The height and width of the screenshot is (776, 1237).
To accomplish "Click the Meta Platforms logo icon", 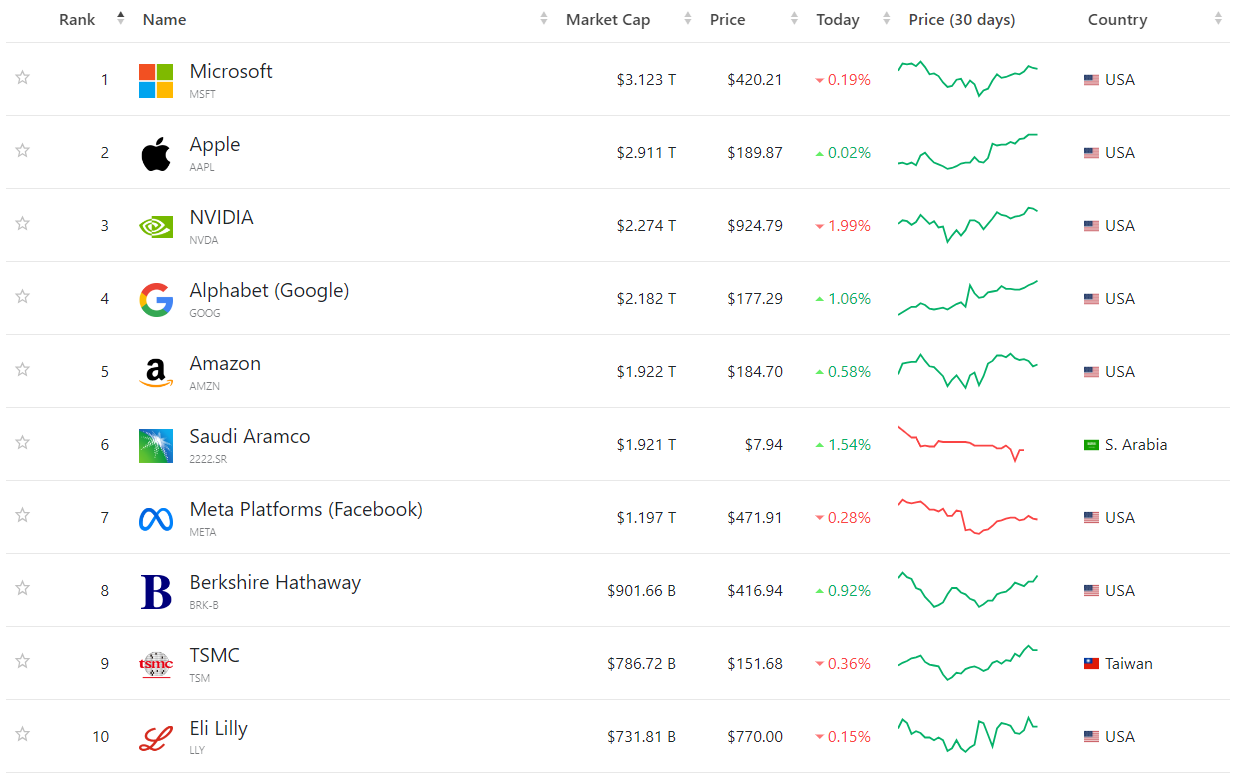I will (x=156, y=519).
